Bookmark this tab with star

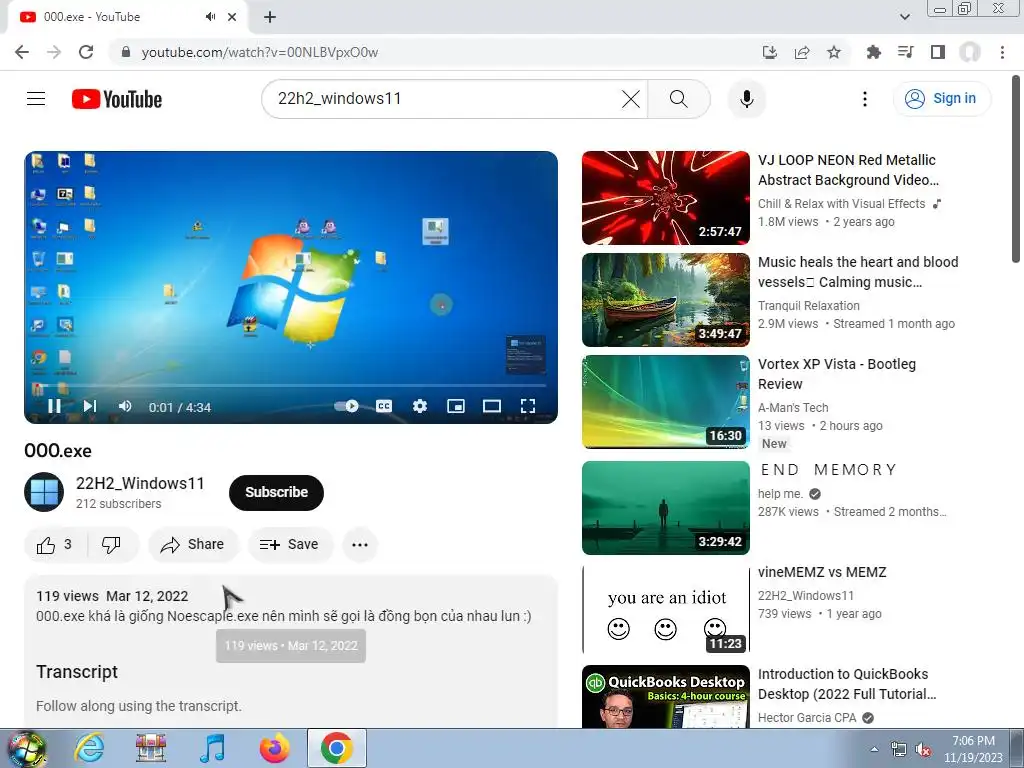pyautogui.click(x=834, y=52)
